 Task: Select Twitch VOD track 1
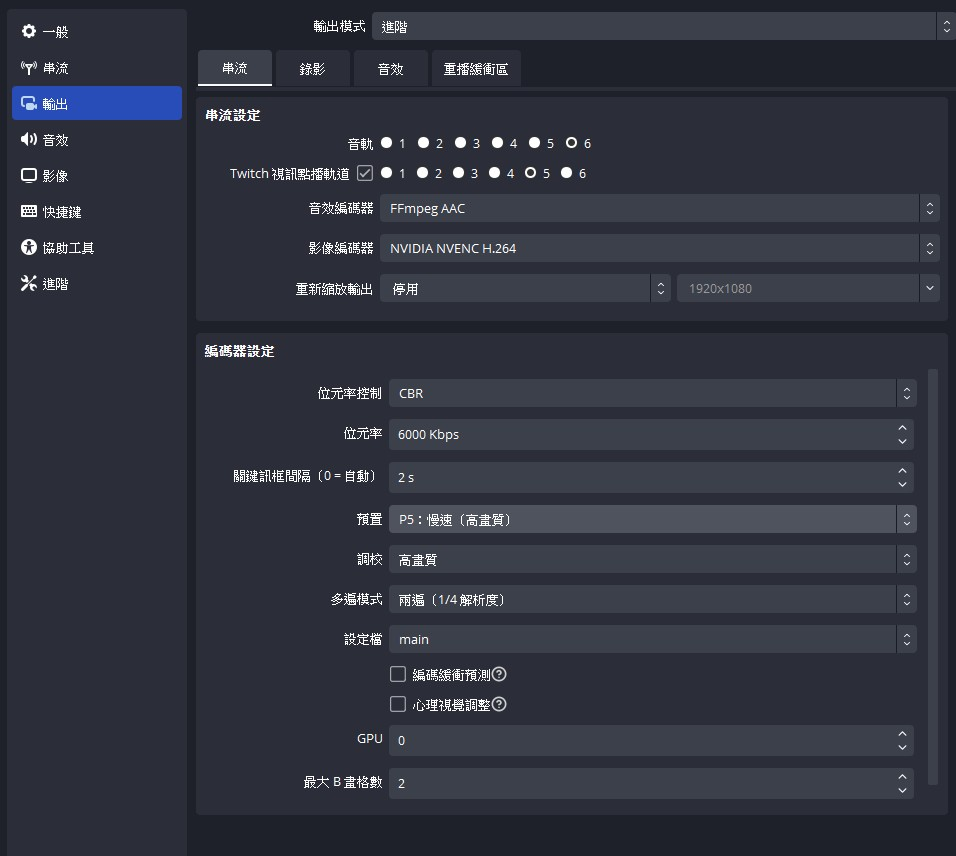click(387, 173)
